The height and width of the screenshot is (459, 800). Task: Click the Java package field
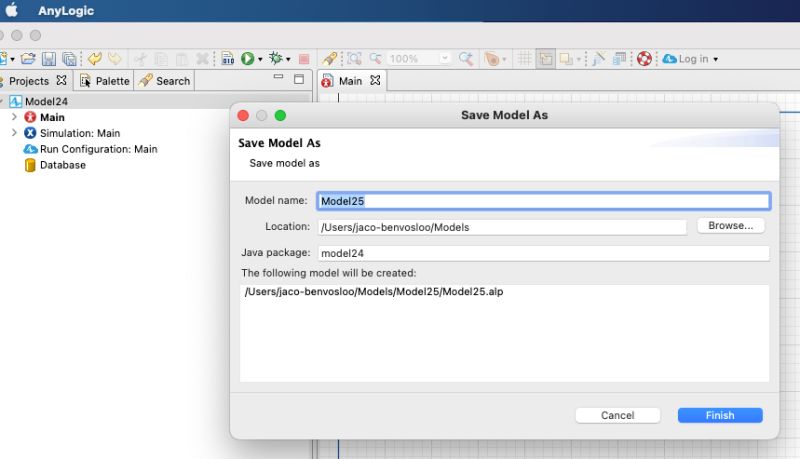tap(543, 253)
